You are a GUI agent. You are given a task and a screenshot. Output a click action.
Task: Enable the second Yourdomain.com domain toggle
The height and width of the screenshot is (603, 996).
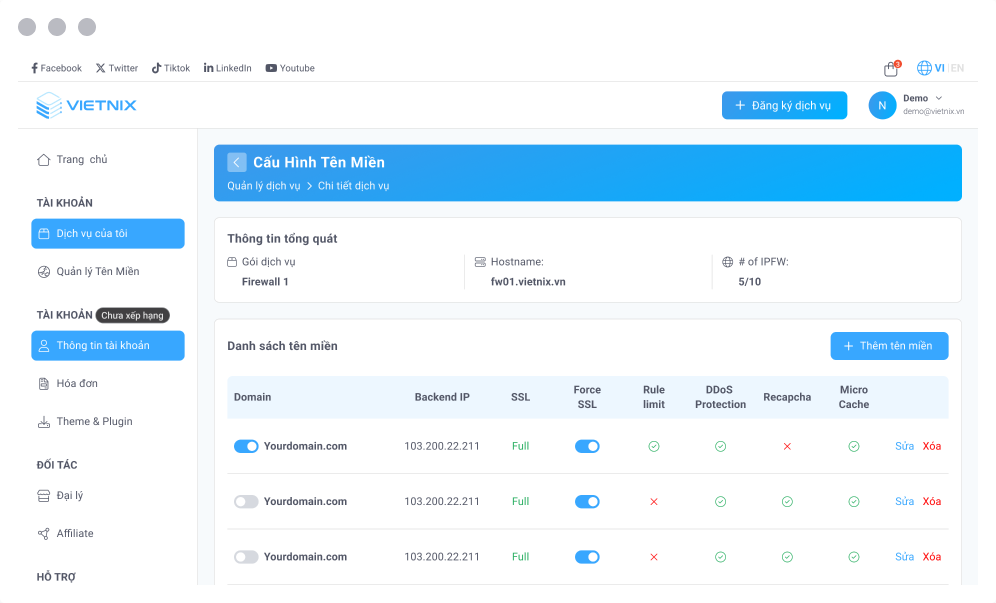[246, 501]
